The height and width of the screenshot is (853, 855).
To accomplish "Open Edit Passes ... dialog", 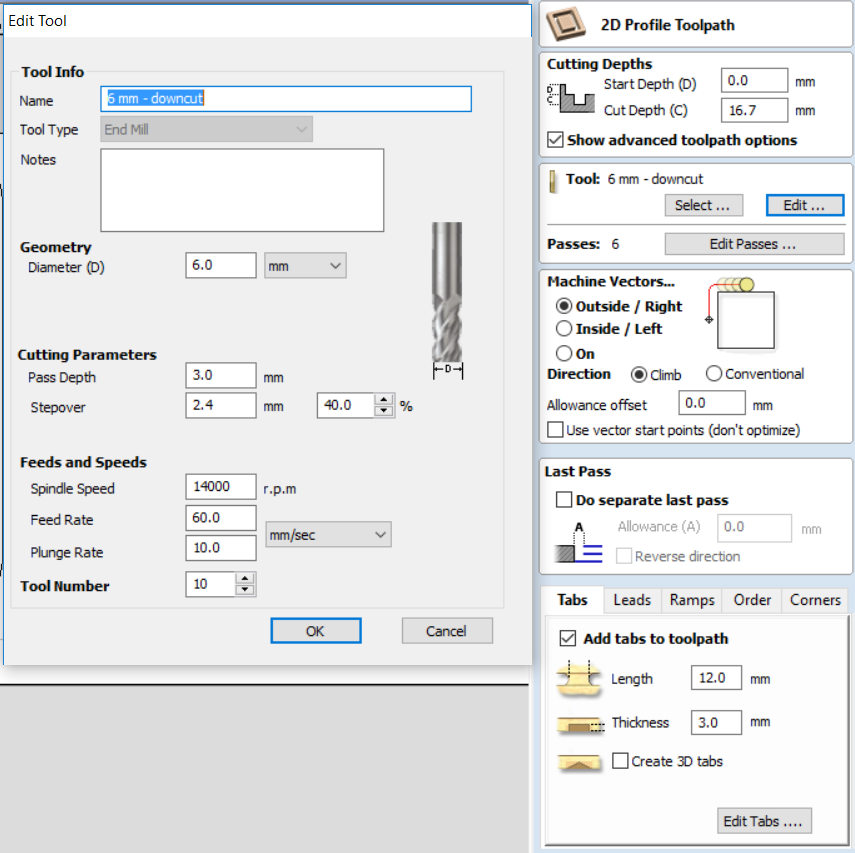I will pos(754,244).
